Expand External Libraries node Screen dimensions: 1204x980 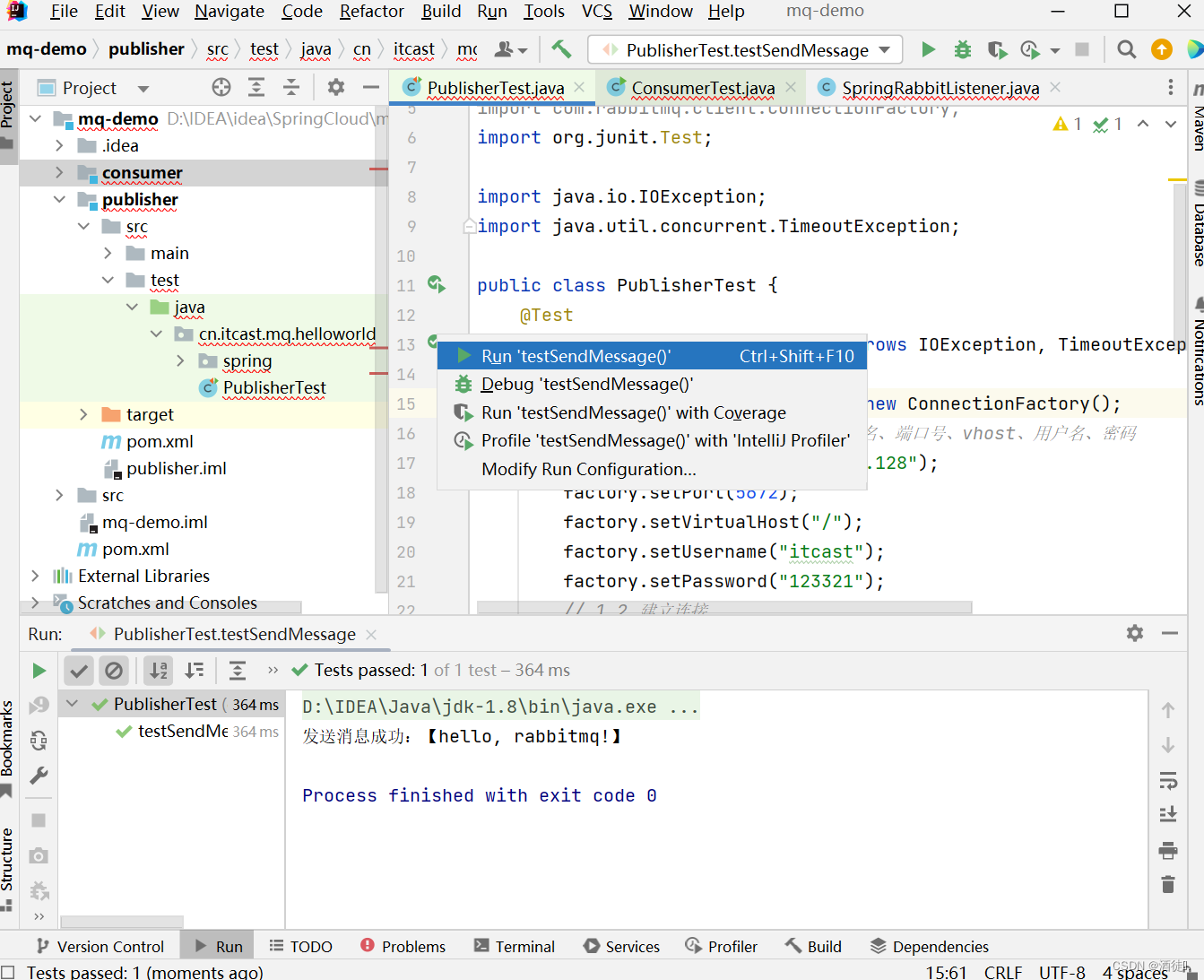point(35,576)
